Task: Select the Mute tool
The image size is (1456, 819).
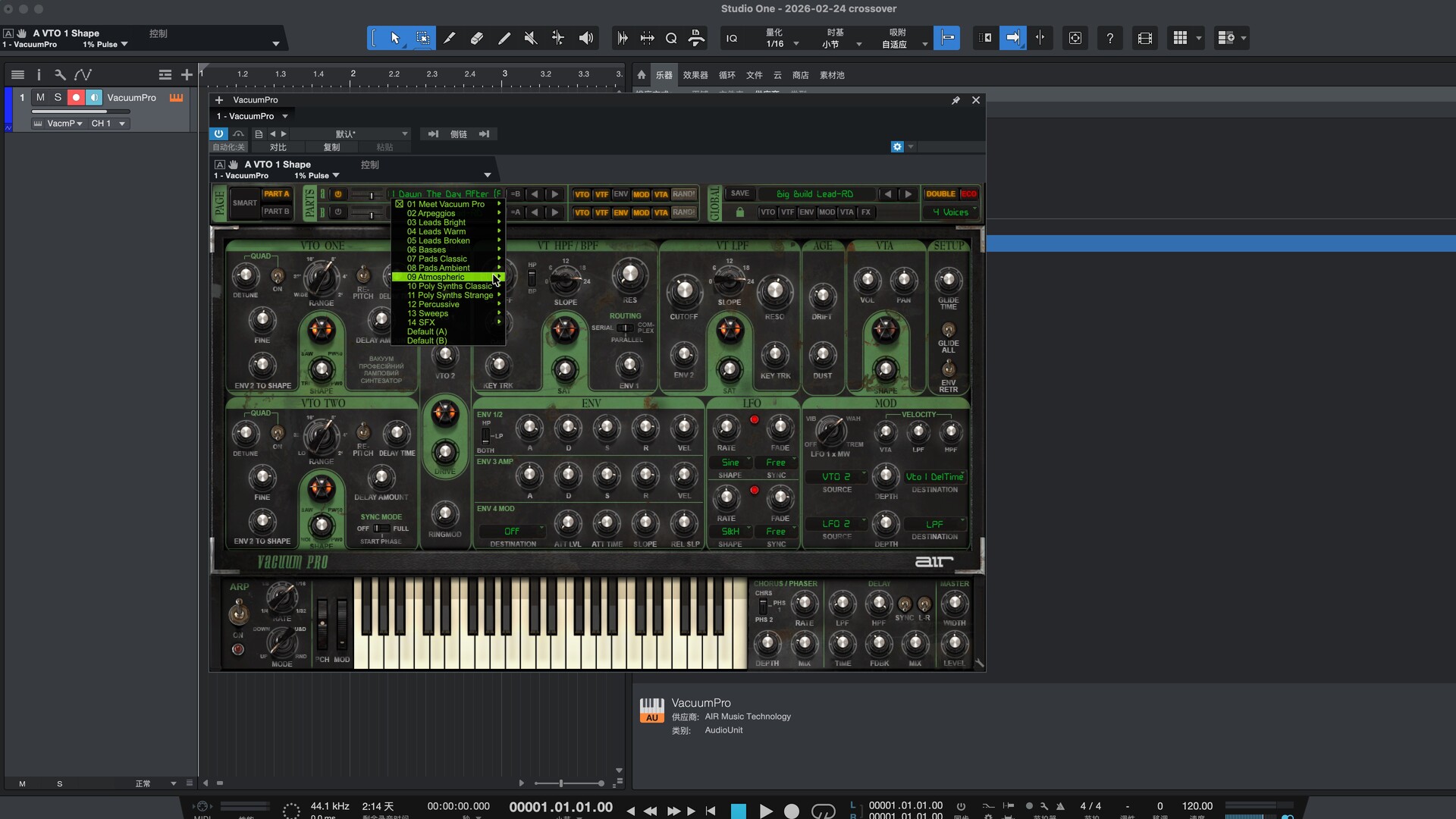Action: (531, 38)
